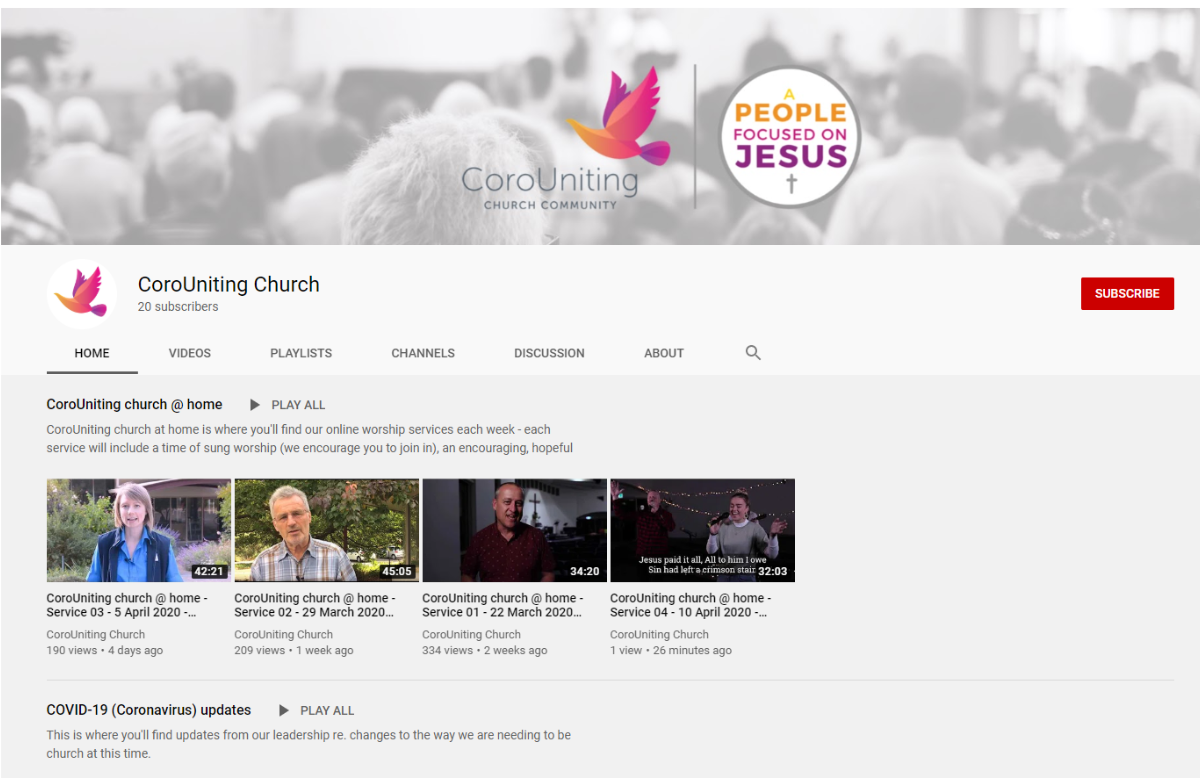
Task: Open the 'CoroUniting church @ home' section title
Action: pos(134,404)
